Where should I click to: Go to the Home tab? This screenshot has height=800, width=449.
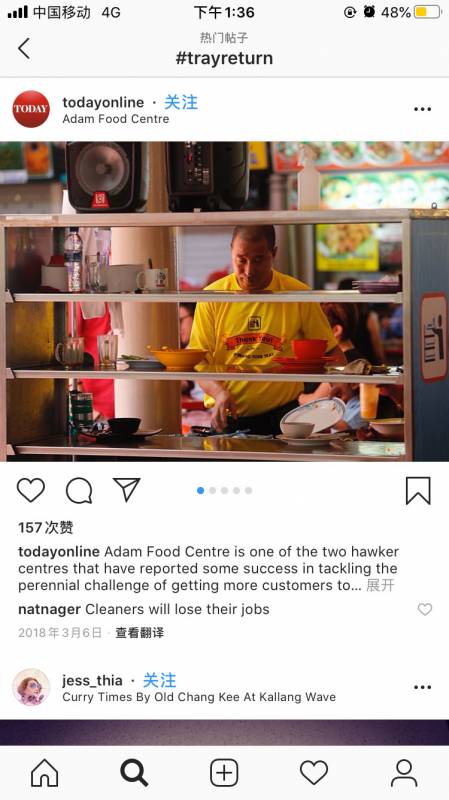pyautogui.click(x=45, y=773)
